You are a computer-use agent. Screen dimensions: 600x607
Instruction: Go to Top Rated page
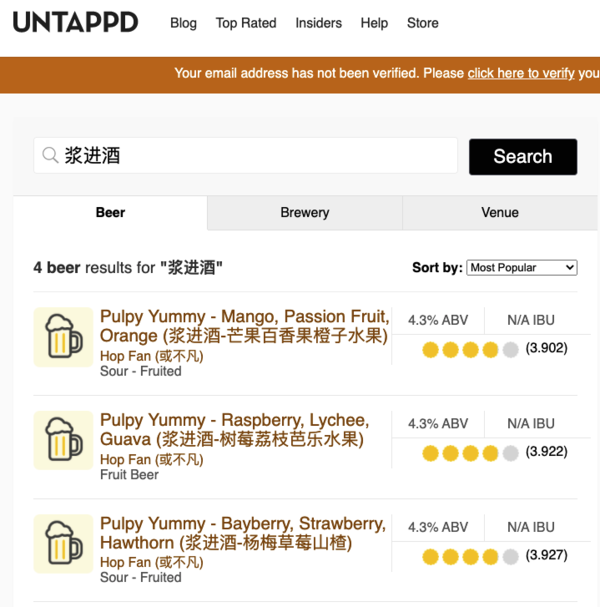pyautogui.click(x=246, y=23)
